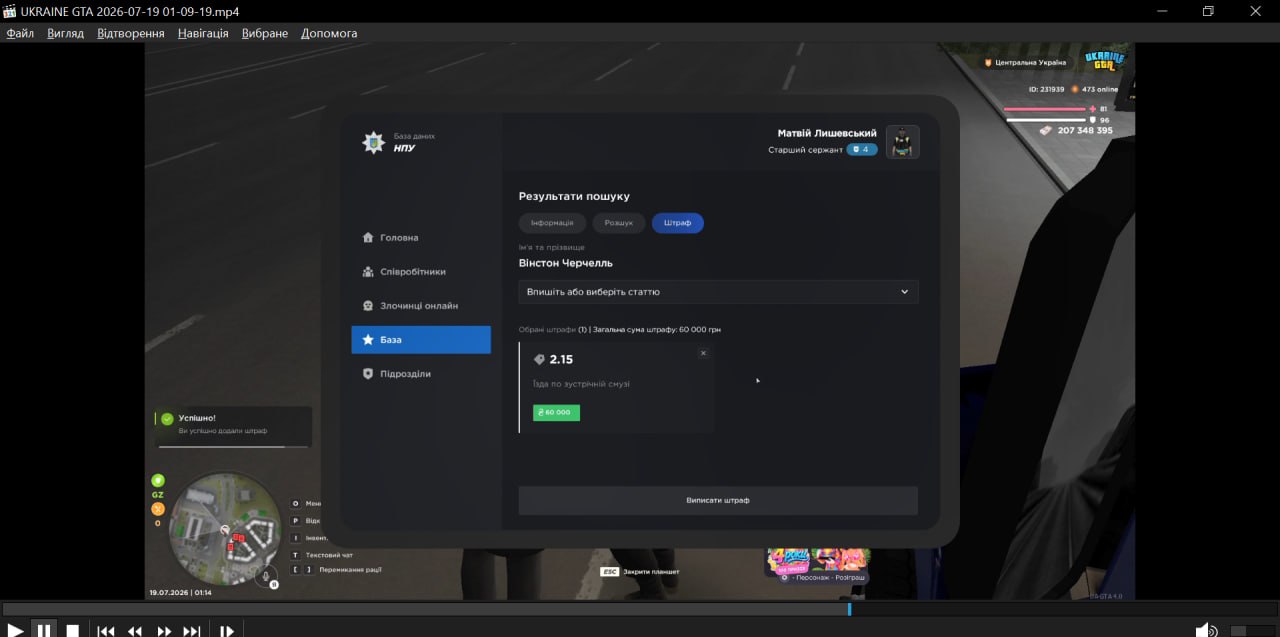Click the Центральна Україна server badge
Screen dimensions: 1280x637
tap(1026, 62)
